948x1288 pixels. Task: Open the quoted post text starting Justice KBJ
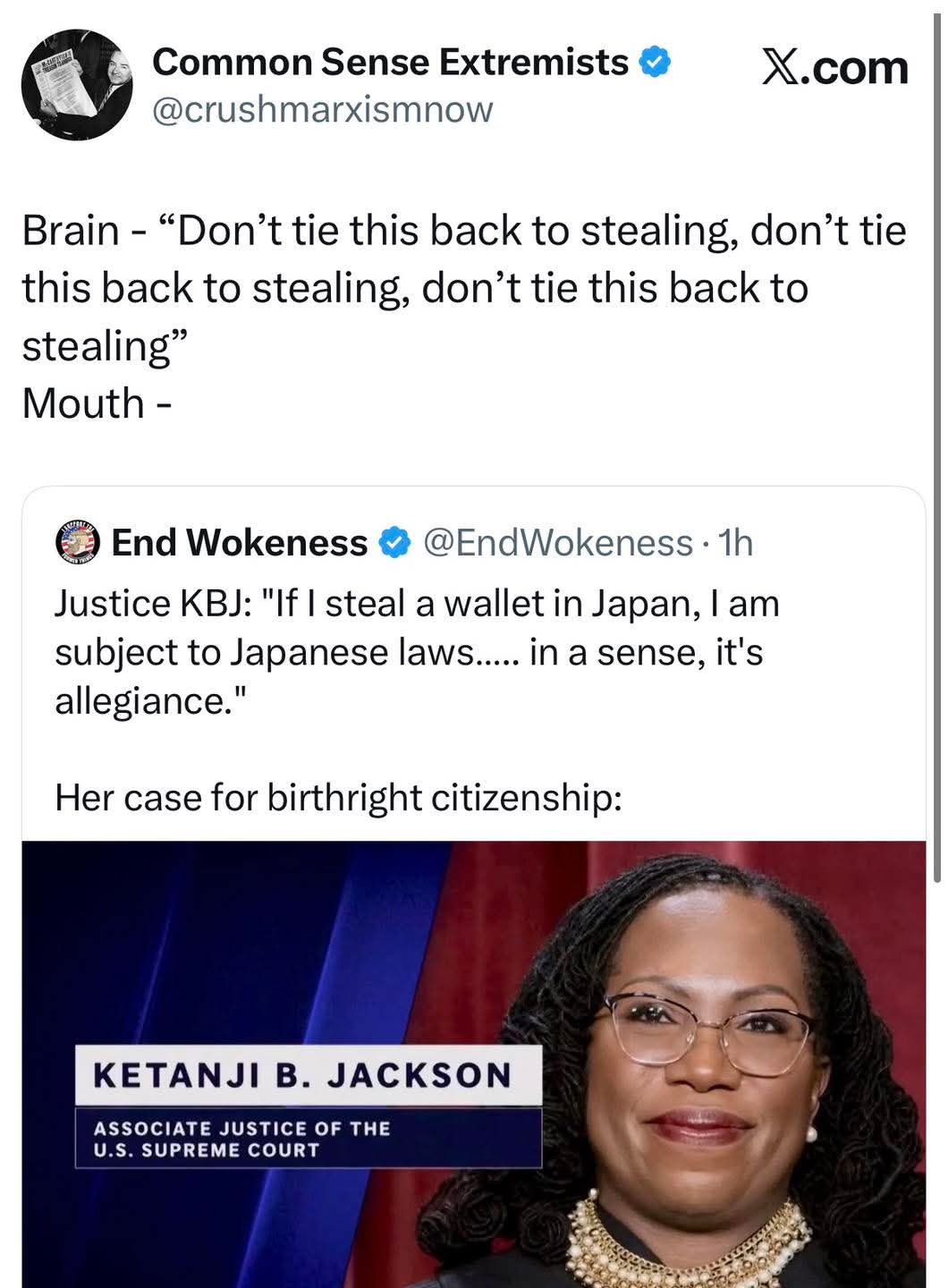point(418,652)
